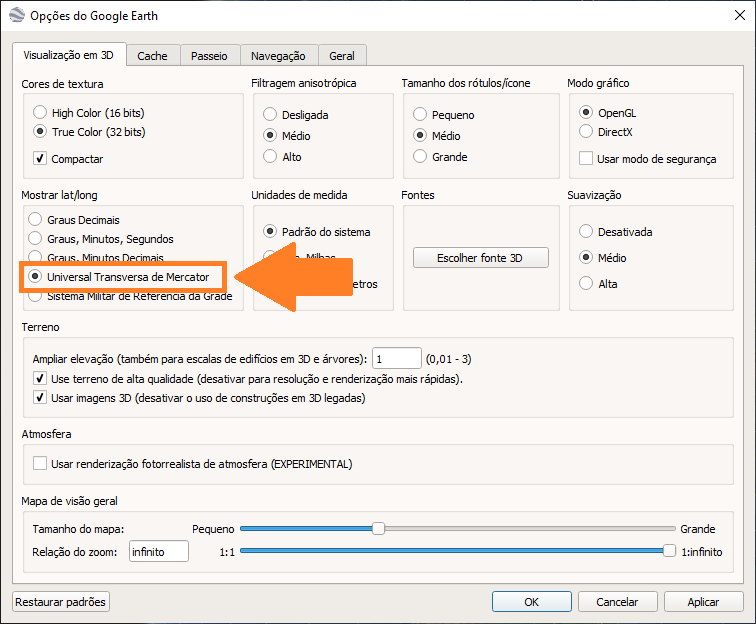The height and width of the screenshot is (624, 756).
Task: Open the Passeio tab
Action: 209,56
